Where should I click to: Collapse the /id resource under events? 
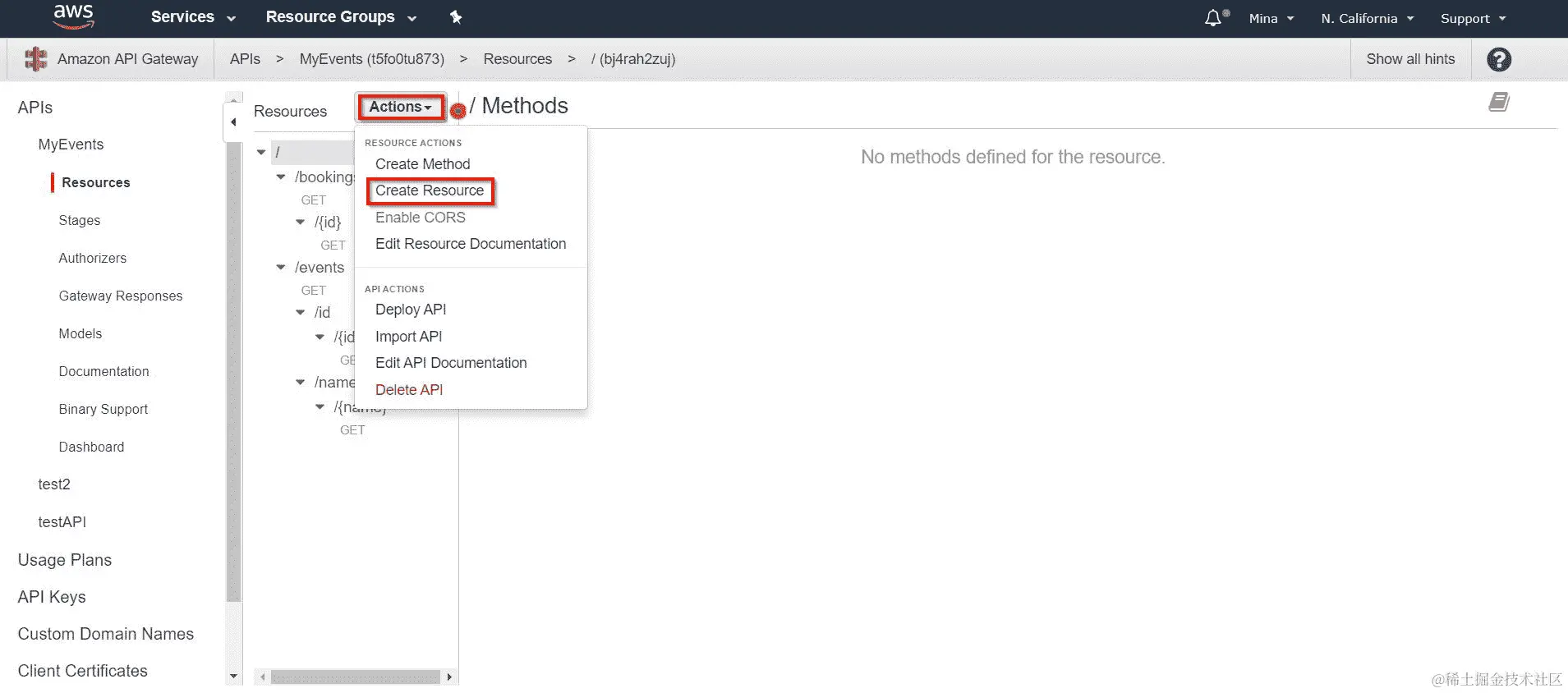coord(301,313)
